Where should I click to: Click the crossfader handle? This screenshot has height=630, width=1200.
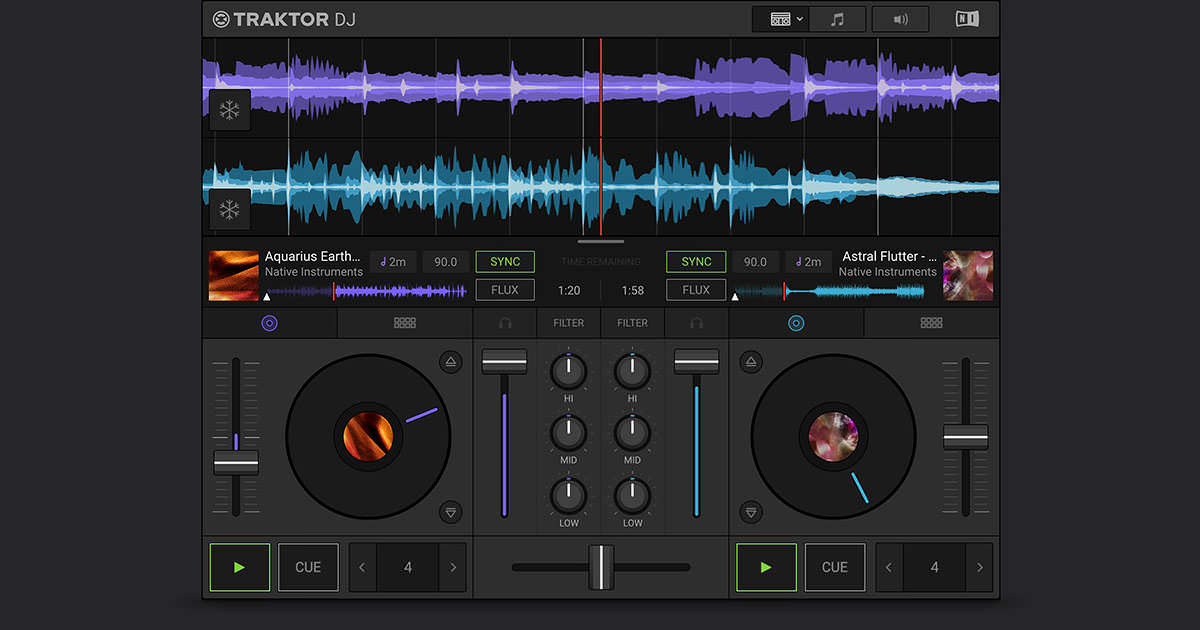click(x=601, y=567)
